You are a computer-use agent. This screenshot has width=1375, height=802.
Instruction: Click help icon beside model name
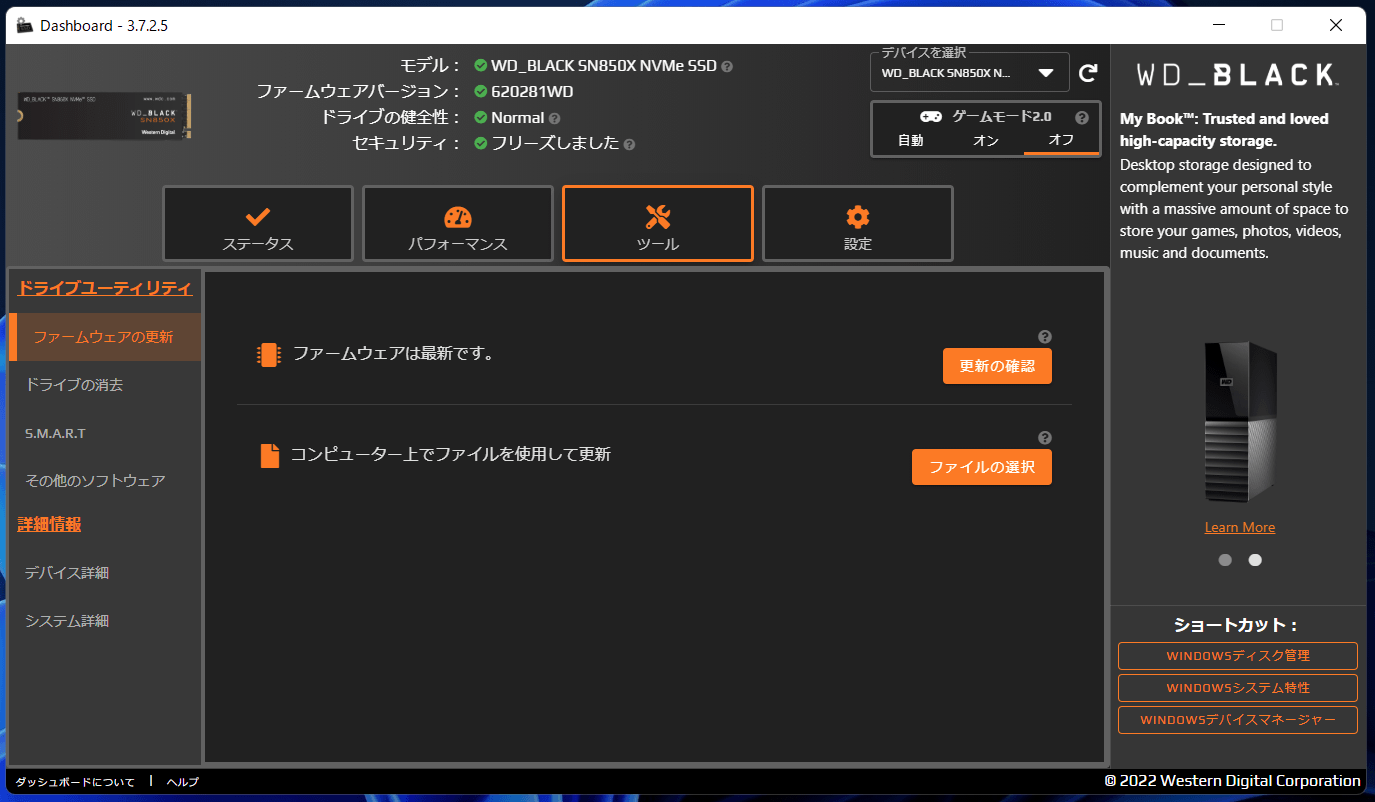[x=727, y=66]
